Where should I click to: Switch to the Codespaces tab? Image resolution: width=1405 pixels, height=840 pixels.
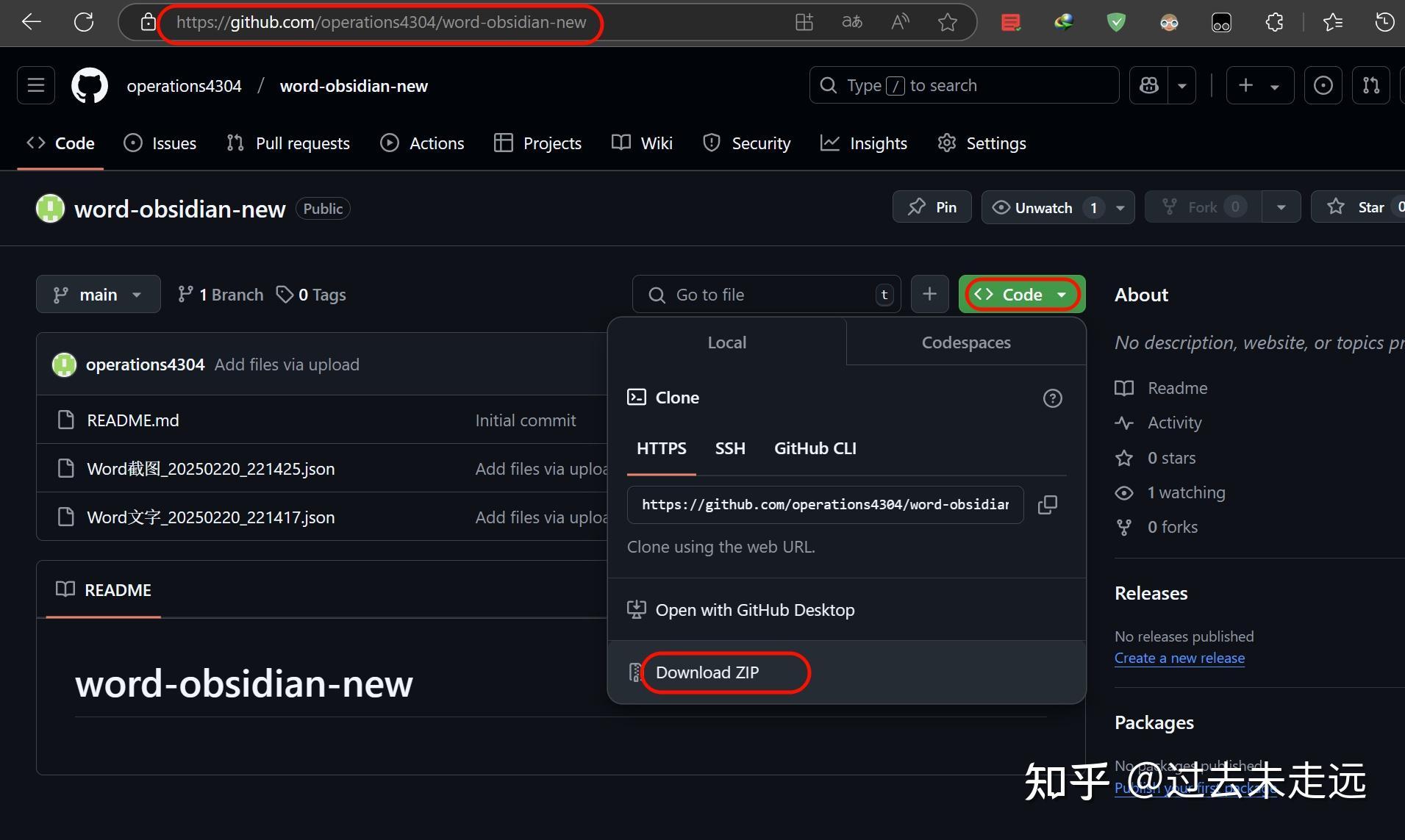pyautogui.click(x=965, y=342)
